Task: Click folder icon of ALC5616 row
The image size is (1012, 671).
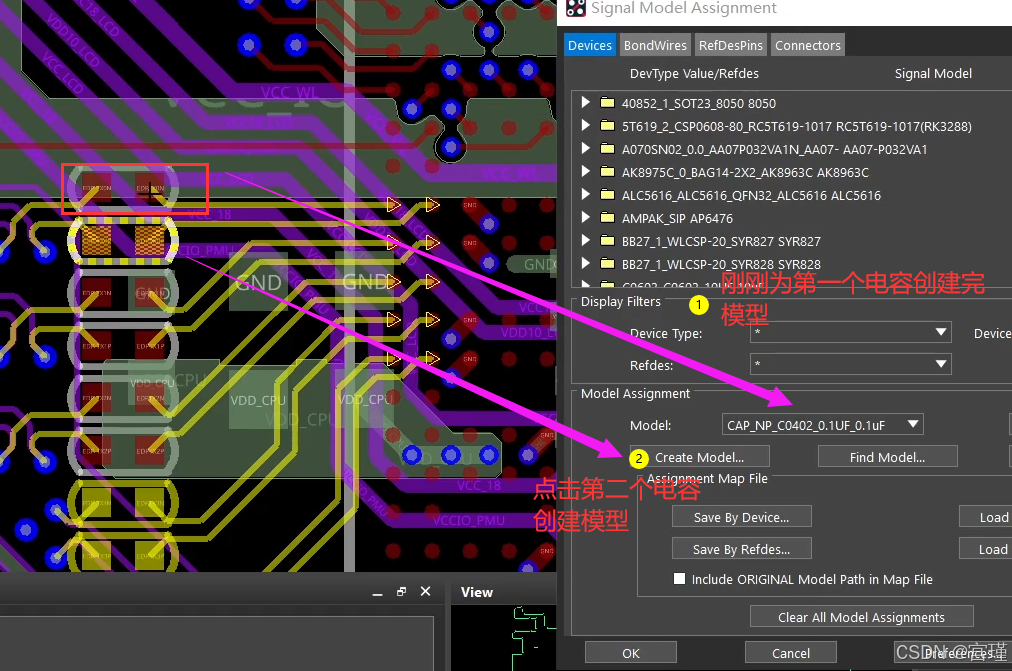Action: [607, 195]
